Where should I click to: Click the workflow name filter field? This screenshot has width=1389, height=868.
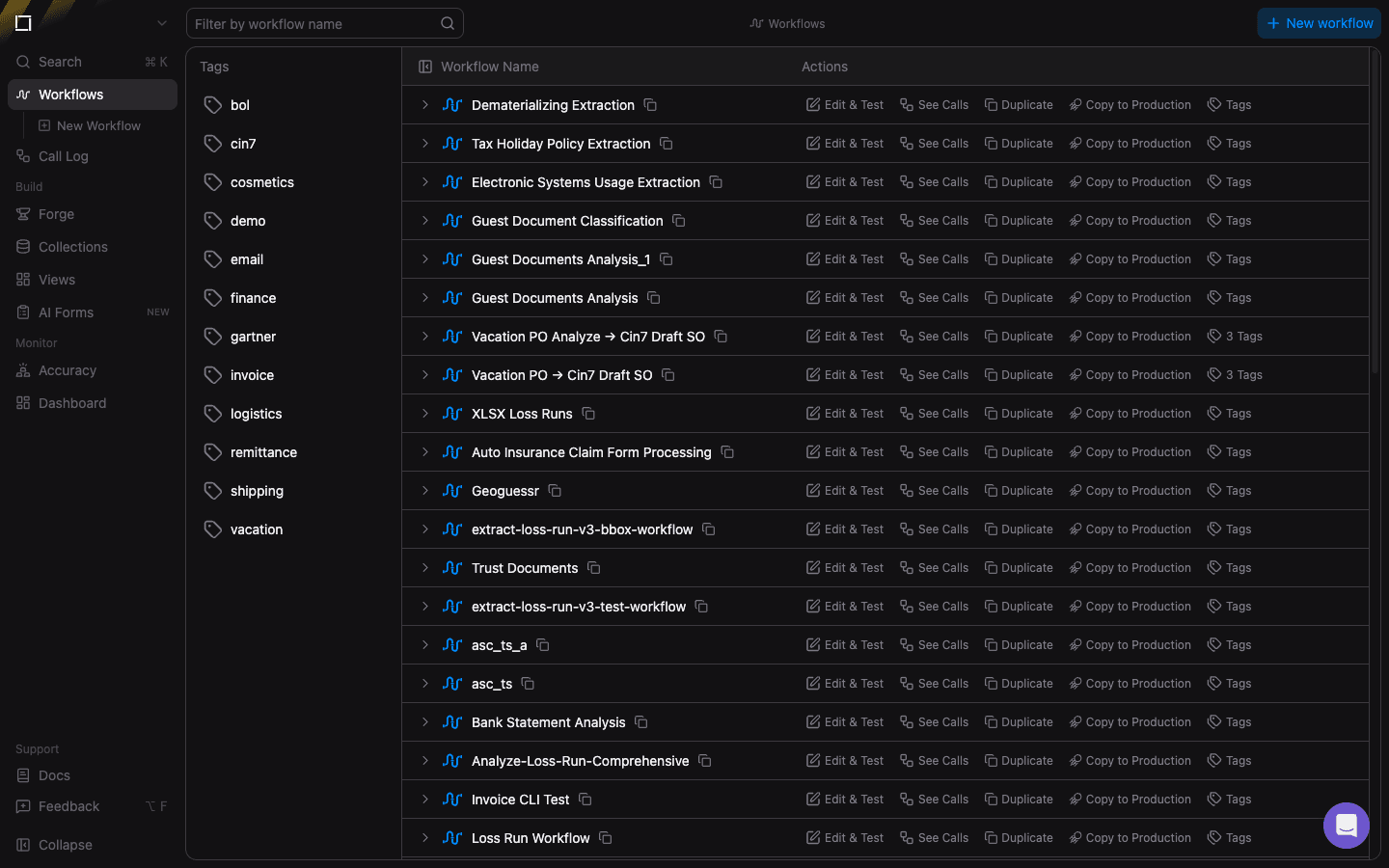[318, 23]
